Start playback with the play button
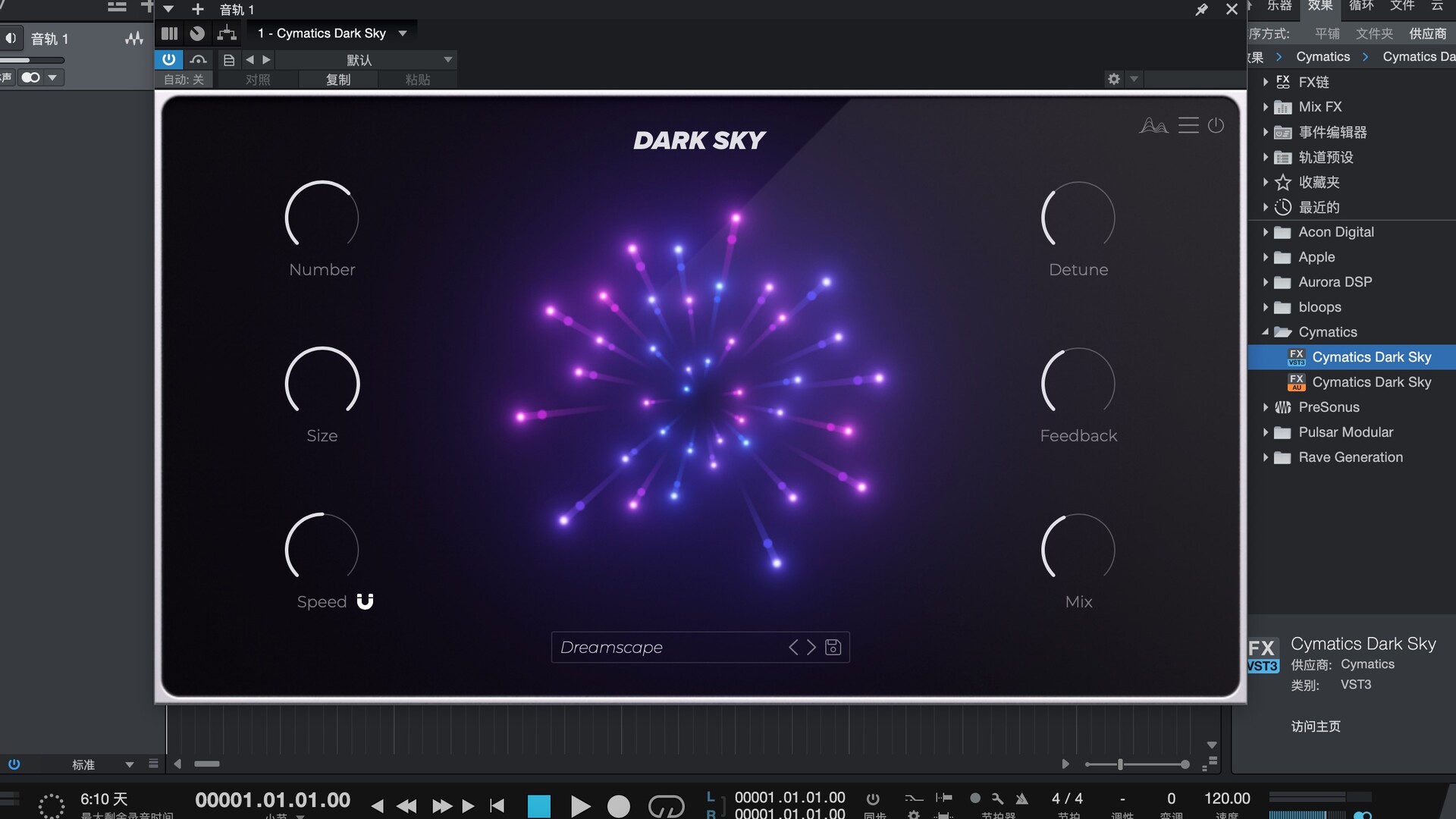 coord(580,805)
